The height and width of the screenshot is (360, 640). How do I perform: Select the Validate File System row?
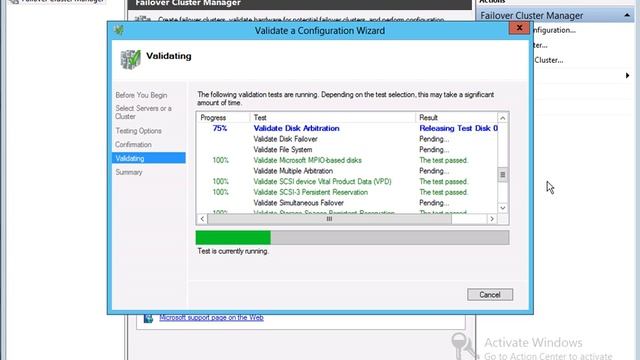pos(347,150)
